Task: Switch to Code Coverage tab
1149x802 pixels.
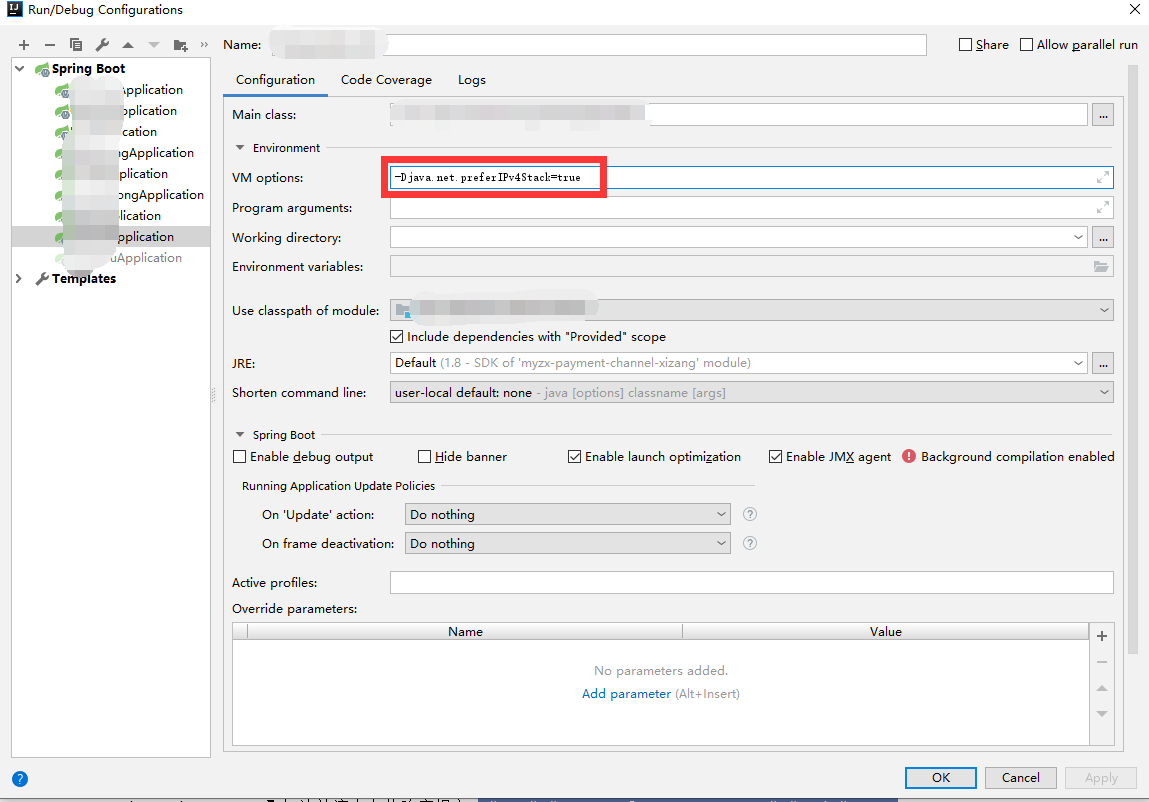Action: pos(386,80)
